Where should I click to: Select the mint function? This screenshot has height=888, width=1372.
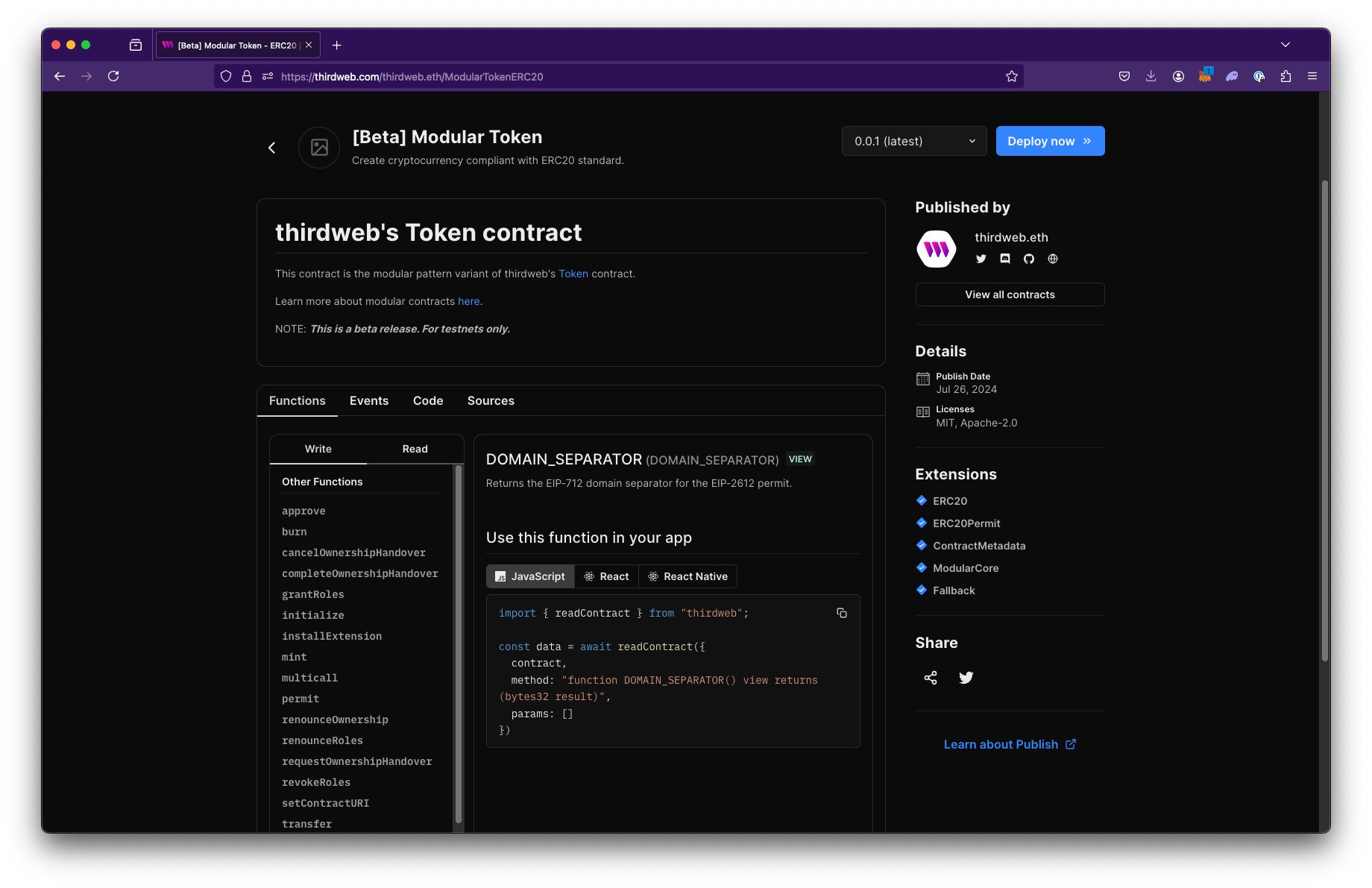pyautogui.click(x=295, y=657)
